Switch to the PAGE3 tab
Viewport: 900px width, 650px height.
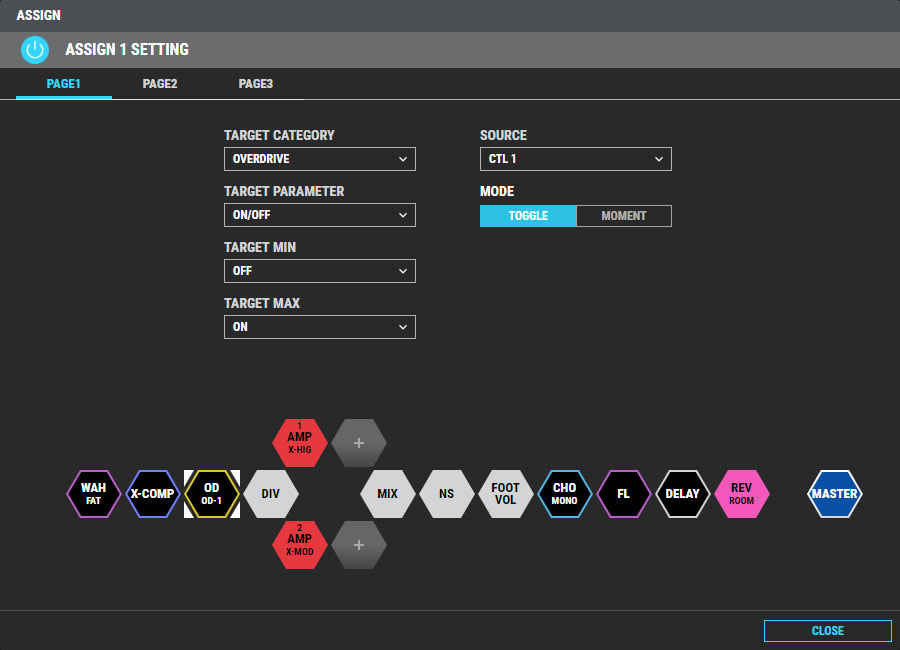[x=255, y=84]
